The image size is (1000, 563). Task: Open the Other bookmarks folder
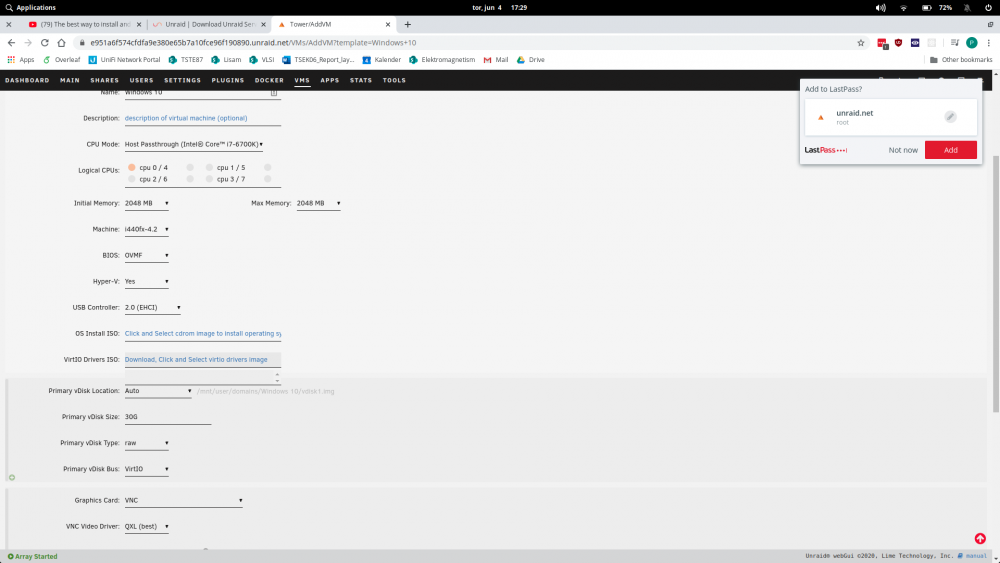click(961, 59)
